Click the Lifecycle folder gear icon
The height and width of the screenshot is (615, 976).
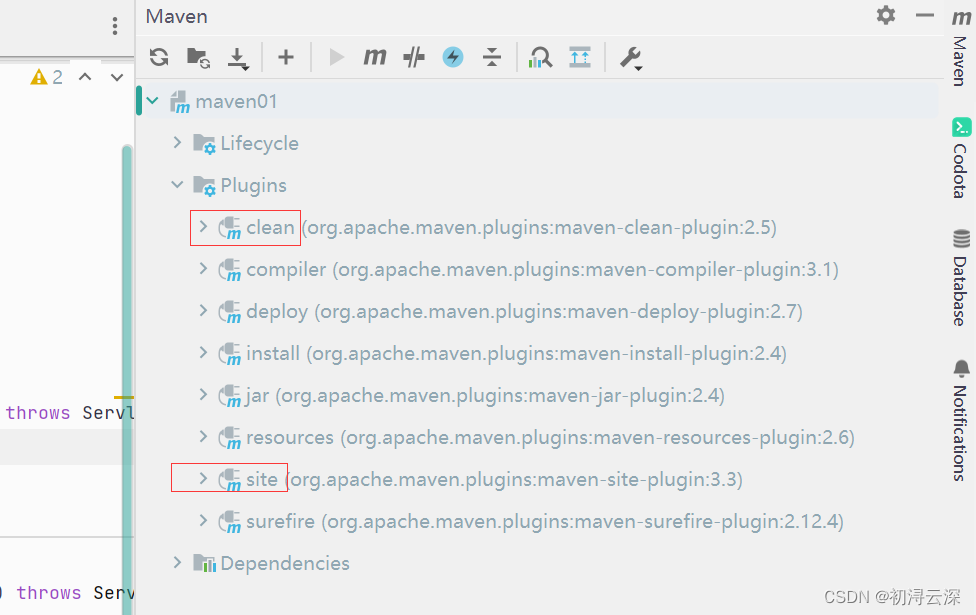204,144
